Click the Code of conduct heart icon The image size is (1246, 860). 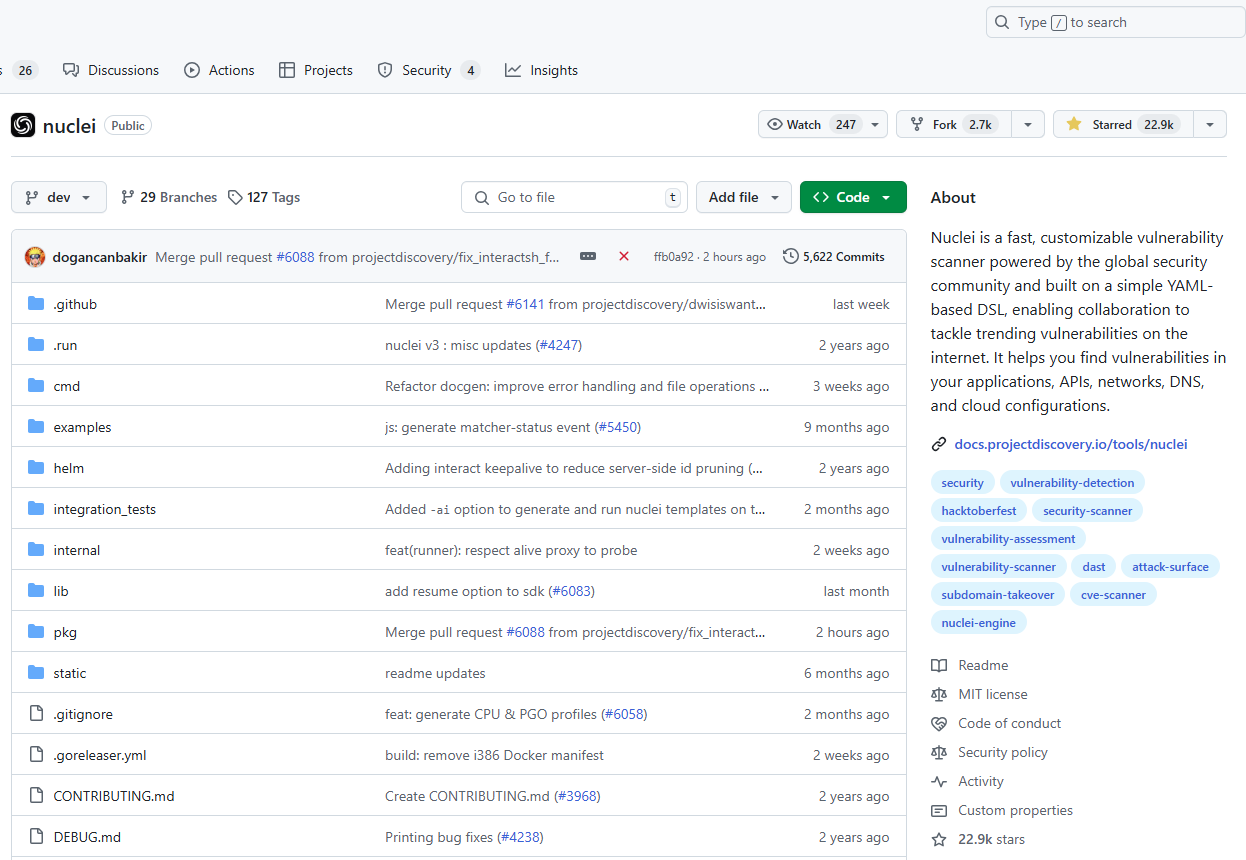[x=939, y=724]
